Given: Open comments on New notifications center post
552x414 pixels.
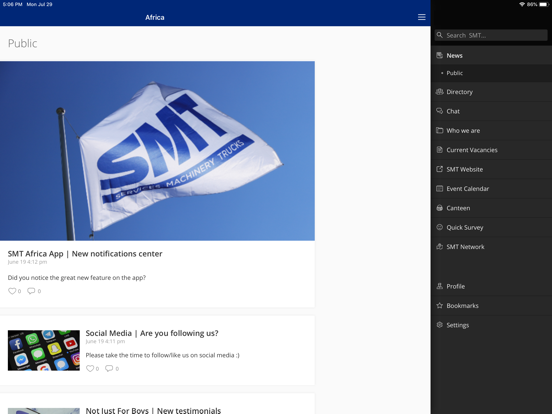Looking at the screenshot, I should tap(31, 291).
